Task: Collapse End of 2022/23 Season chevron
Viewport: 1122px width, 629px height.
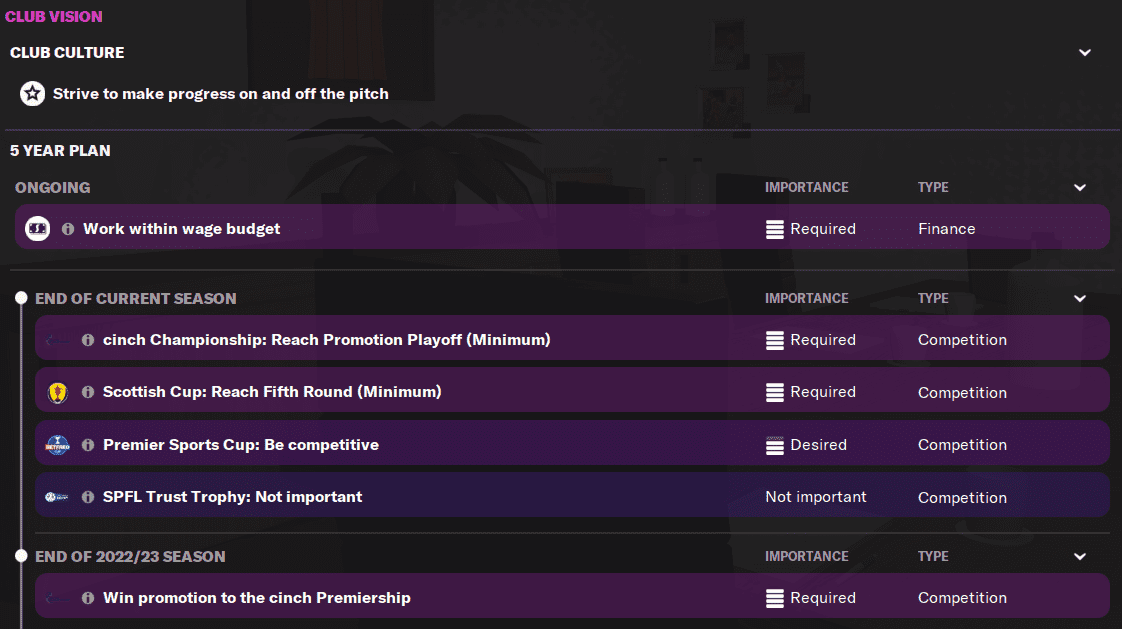Action: (1080, 557)
